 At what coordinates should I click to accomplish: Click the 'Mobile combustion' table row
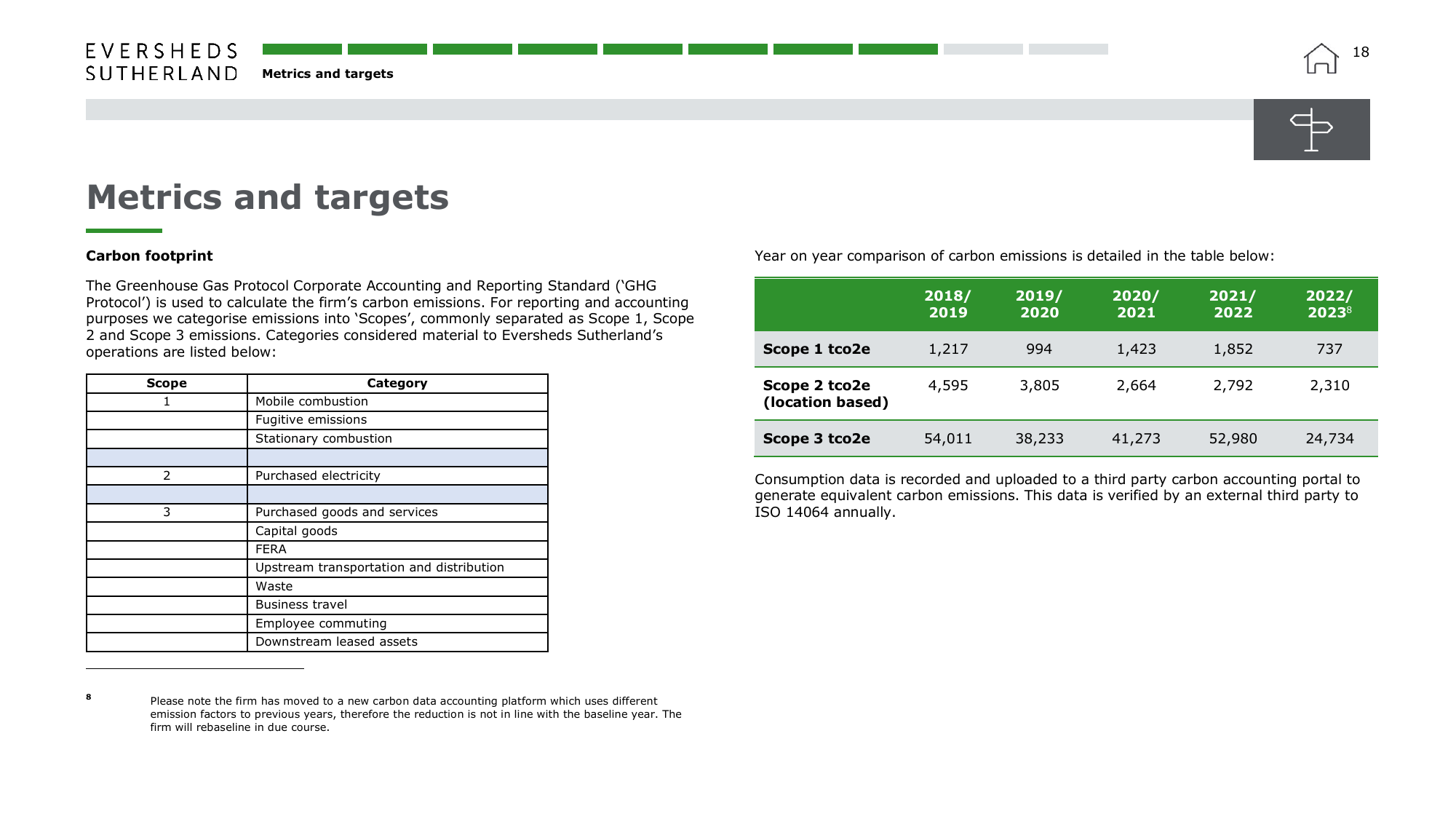click(317, 402)
